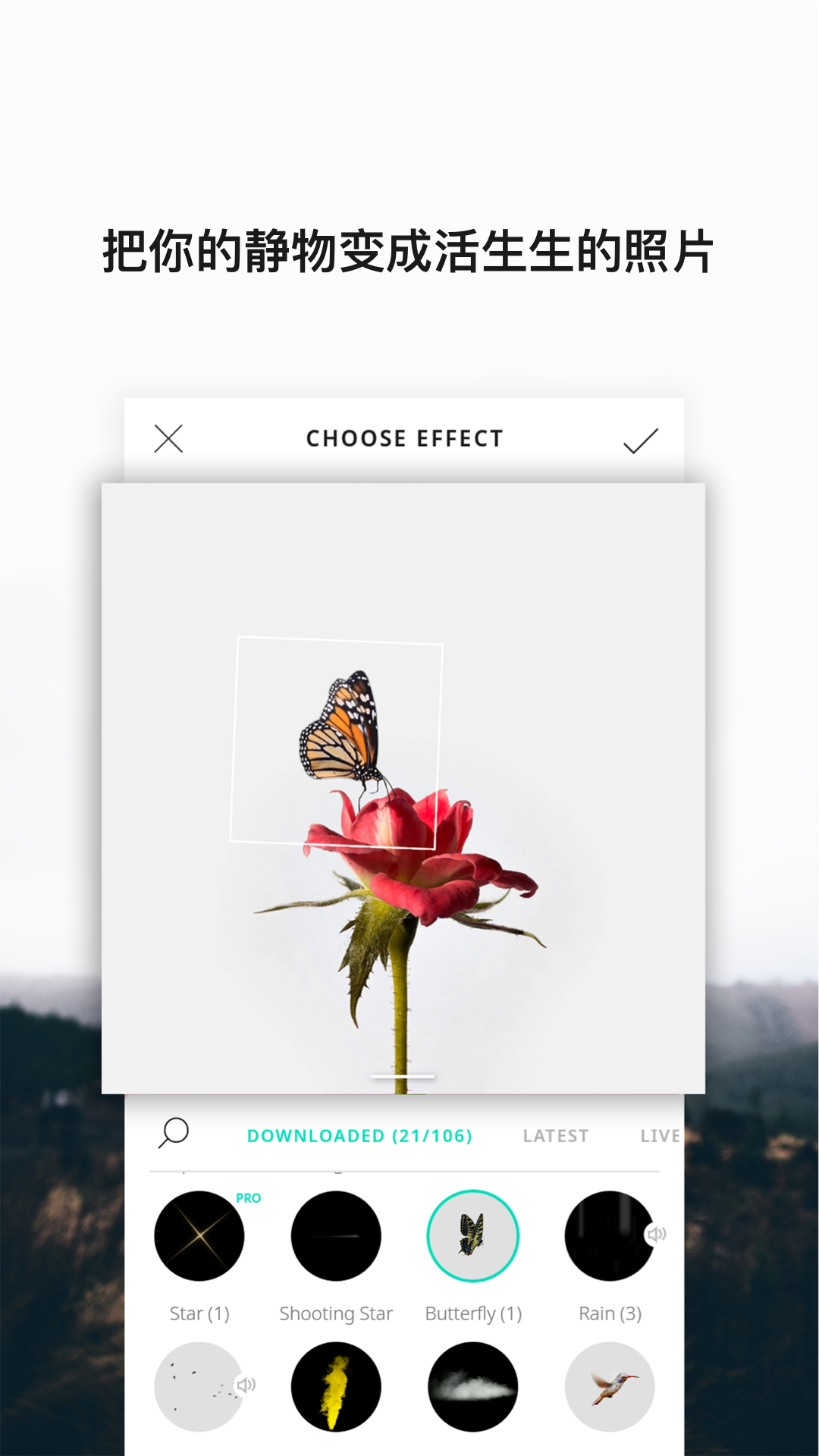Choose the Butterfly (1) effect
The image size is (819, 1456).
473,1236
